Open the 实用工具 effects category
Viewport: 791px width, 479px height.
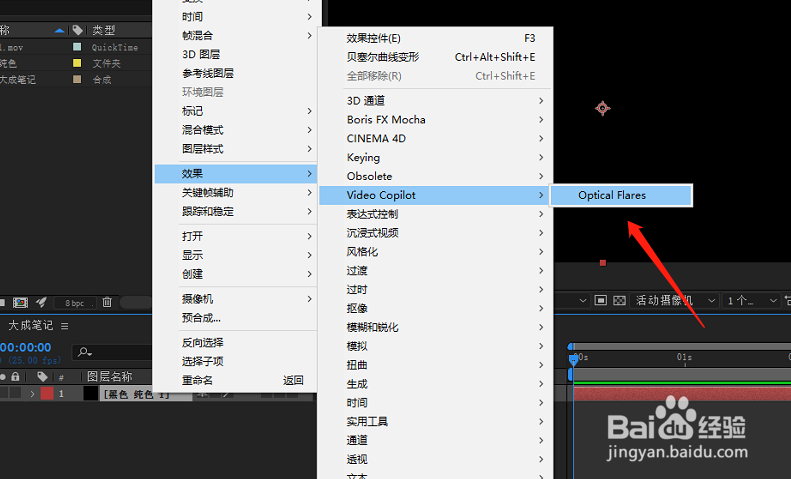(x=435, y=422)
